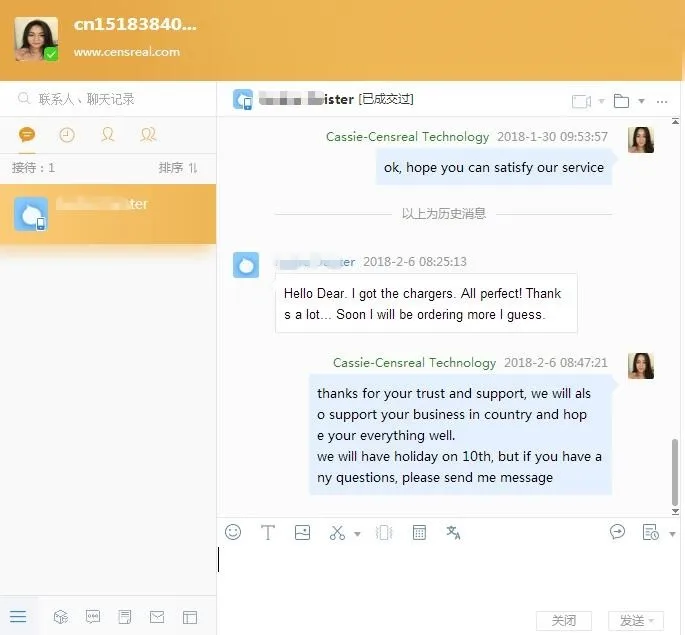Screen dimensions: 685x635
Task: Select the highlighted conversation ending in 'ter'
Action: click(108, 214)
